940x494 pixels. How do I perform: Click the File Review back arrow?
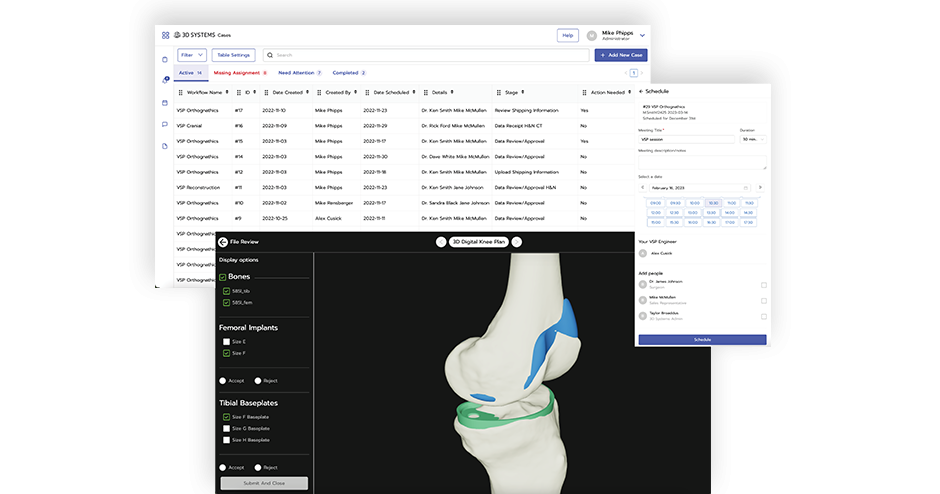point(223,242)
